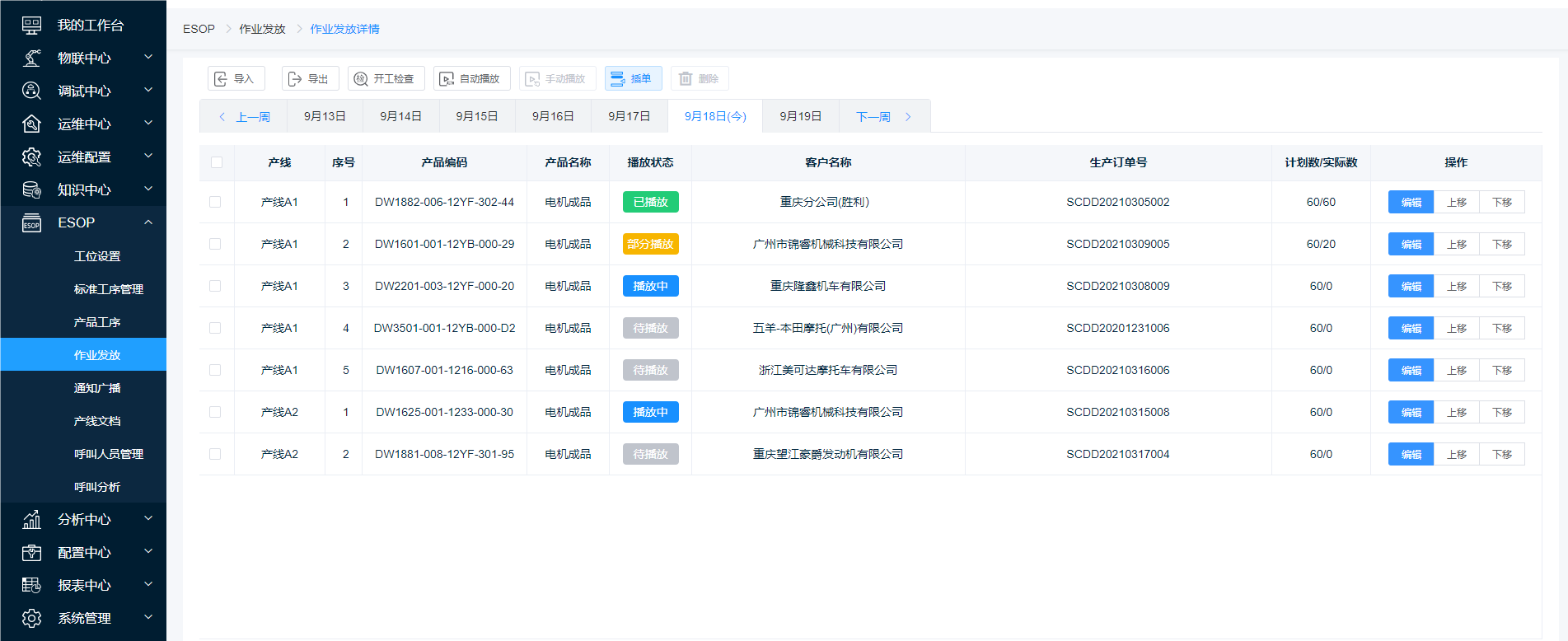Image resolution: width=1568 pixels, height=641 pixels.
Task: Click the 导出 export icon button
Action: pos(295,79)
